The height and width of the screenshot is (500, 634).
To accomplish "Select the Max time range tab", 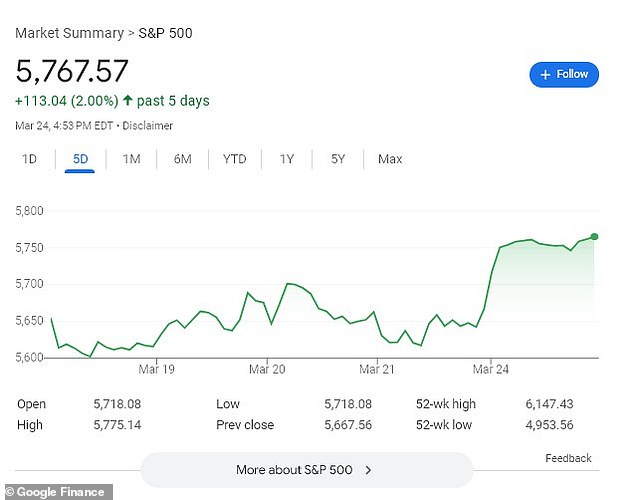I will point(390,159).
